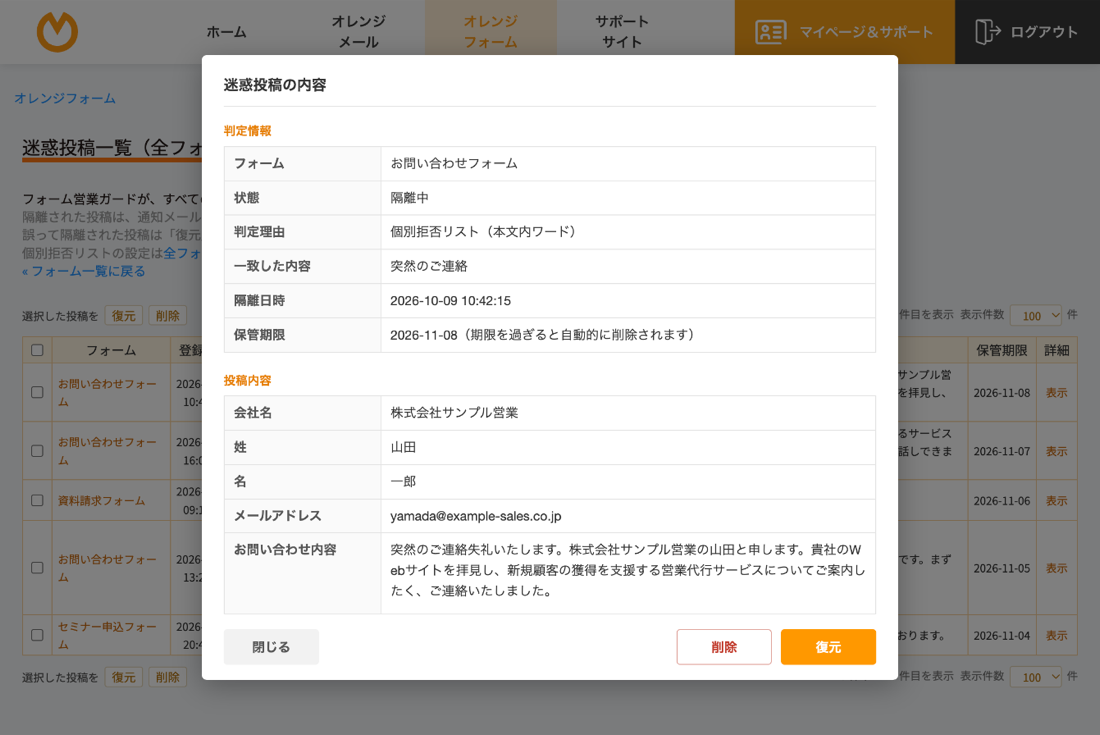Open the オレンジメール menu item

click(358, 32)
